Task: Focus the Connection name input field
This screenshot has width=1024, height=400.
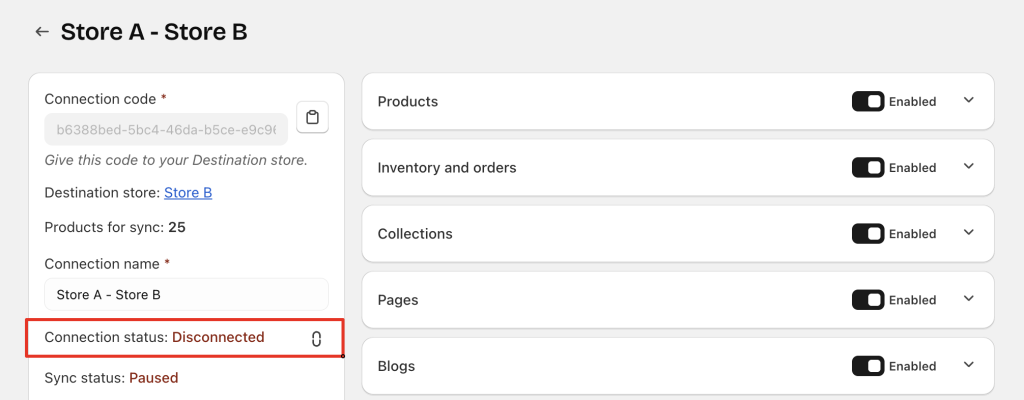Action: pos(186,295)
